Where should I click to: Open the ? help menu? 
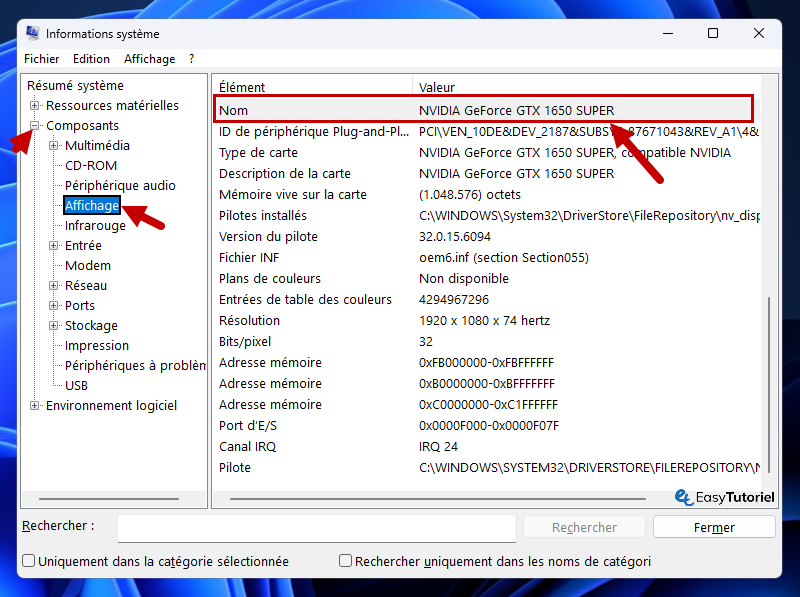pos(191,59)
